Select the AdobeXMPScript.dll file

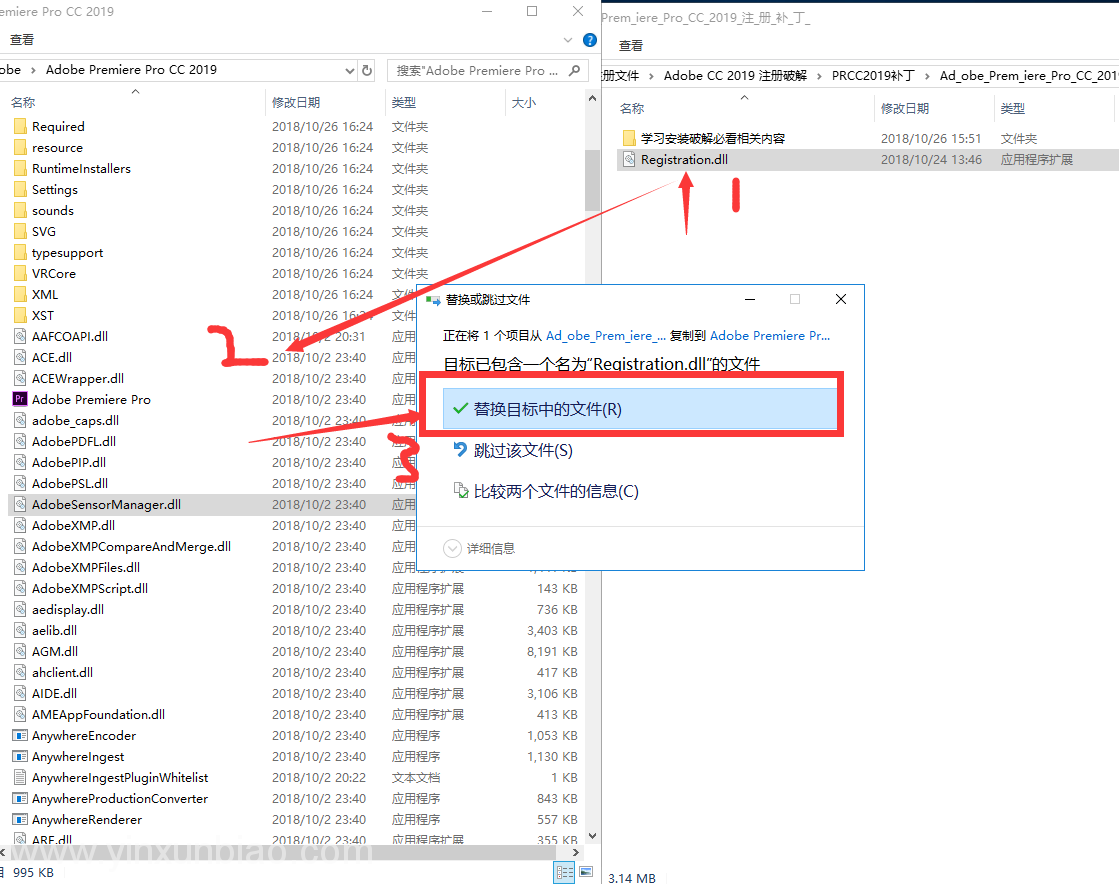(x=90, y=589)
